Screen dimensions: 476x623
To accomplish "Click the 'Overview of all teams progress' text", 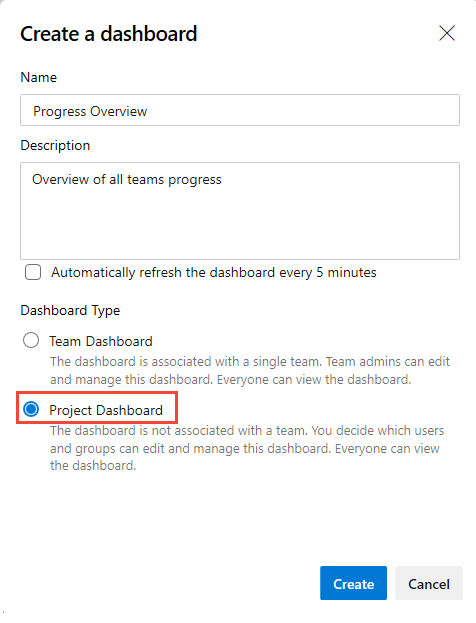I will click(x=127, y=180).
